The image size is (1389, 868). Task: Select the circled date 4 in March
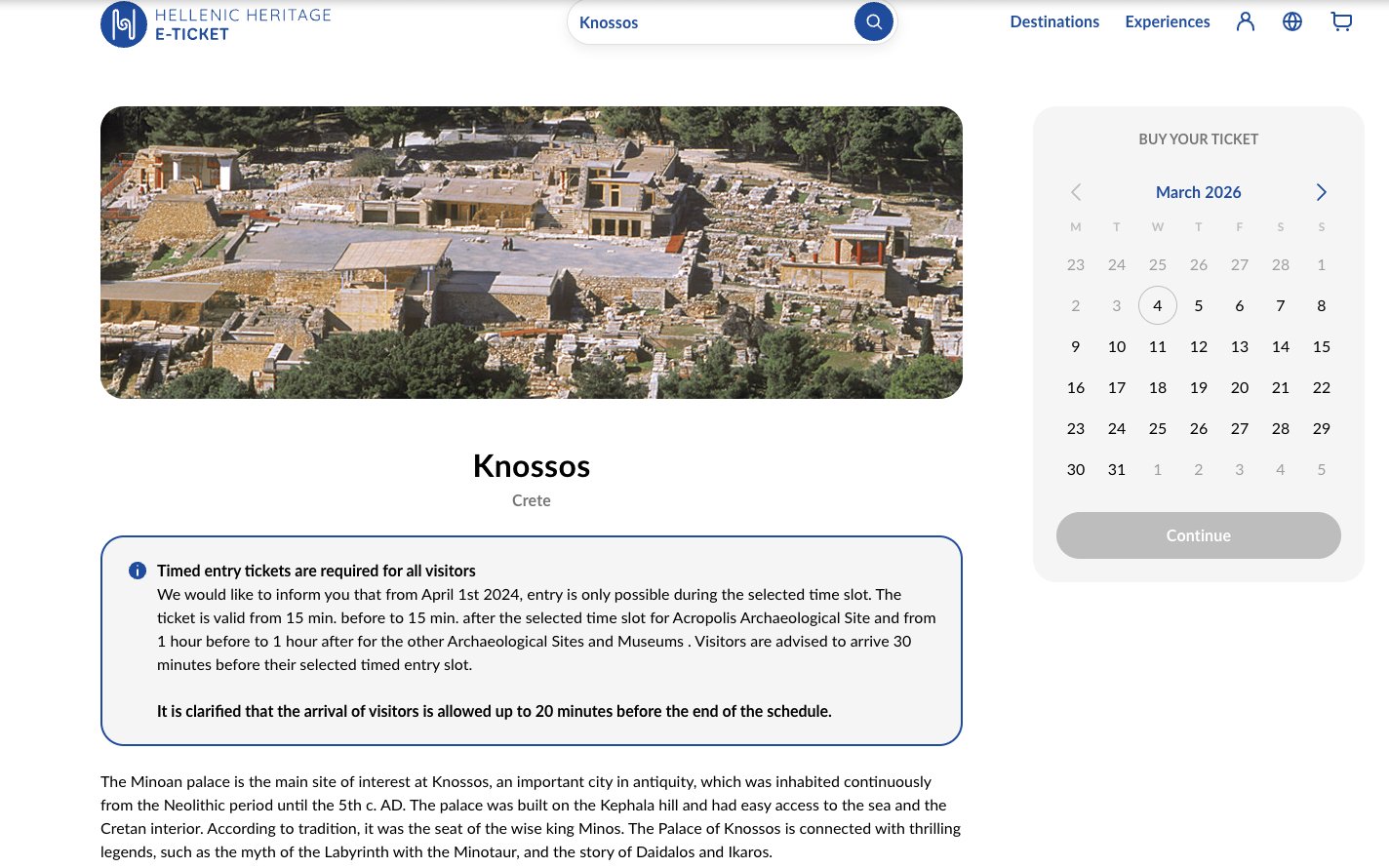coord(1158,305)
